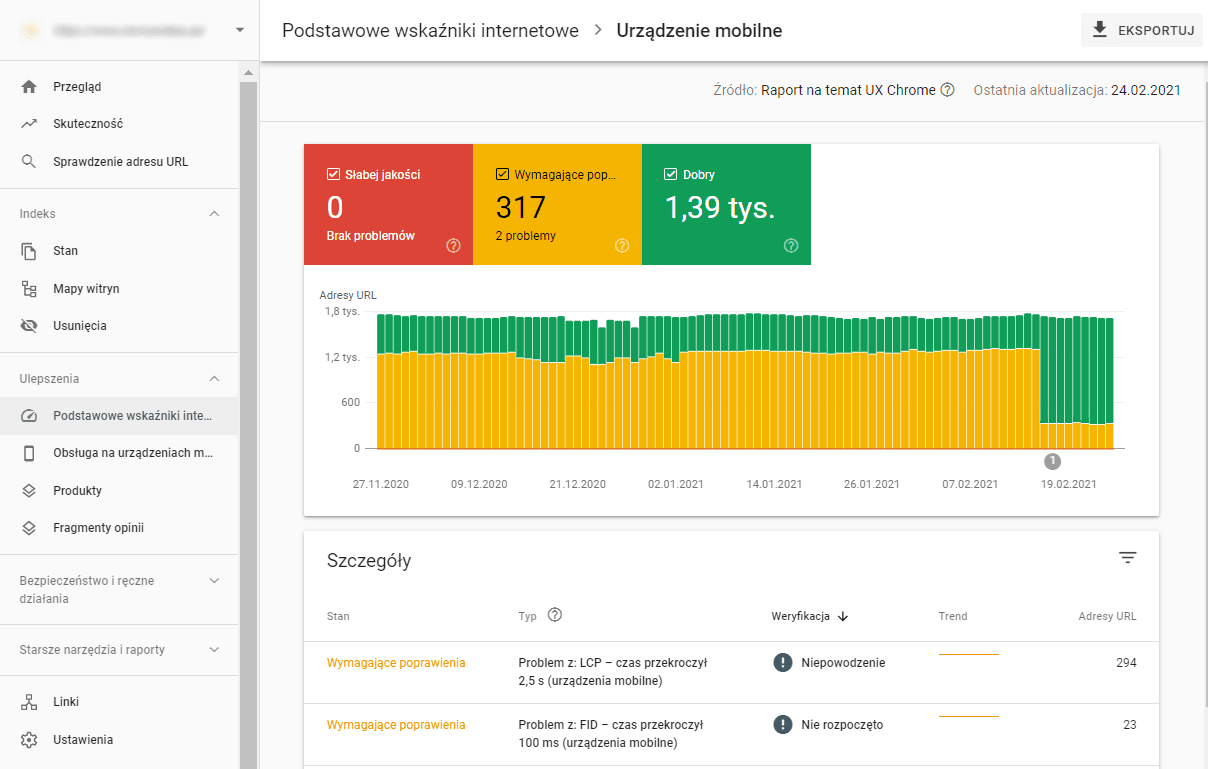
Task: Click the Stan pages icon
Action: (29, 251)
